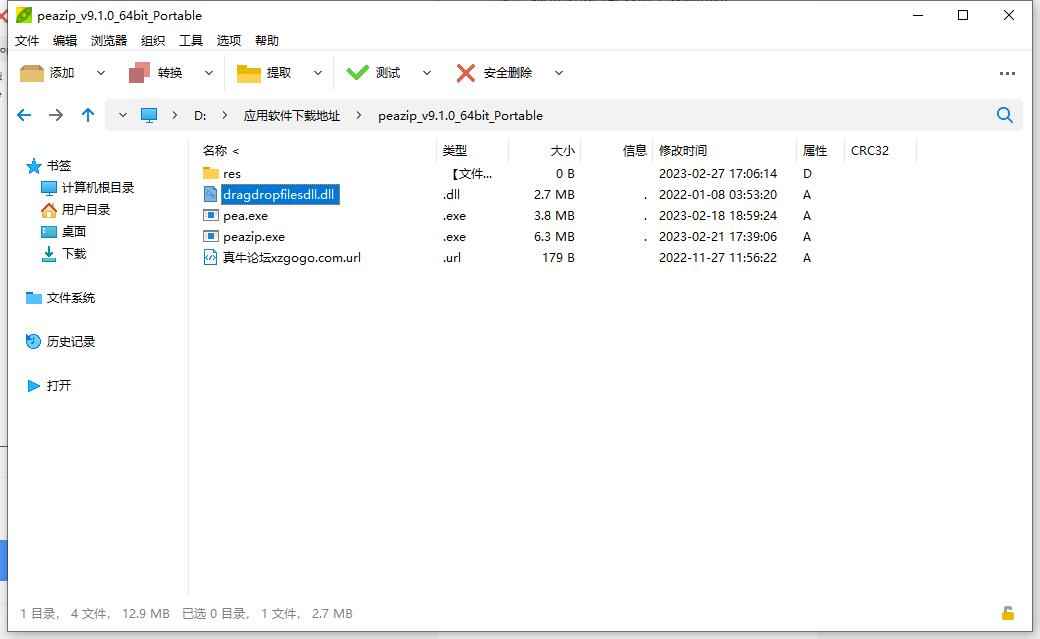This screenshot has height=639, width=1040.
Task: Select 历史记录 in the sidebar
Action: [69, 341]
